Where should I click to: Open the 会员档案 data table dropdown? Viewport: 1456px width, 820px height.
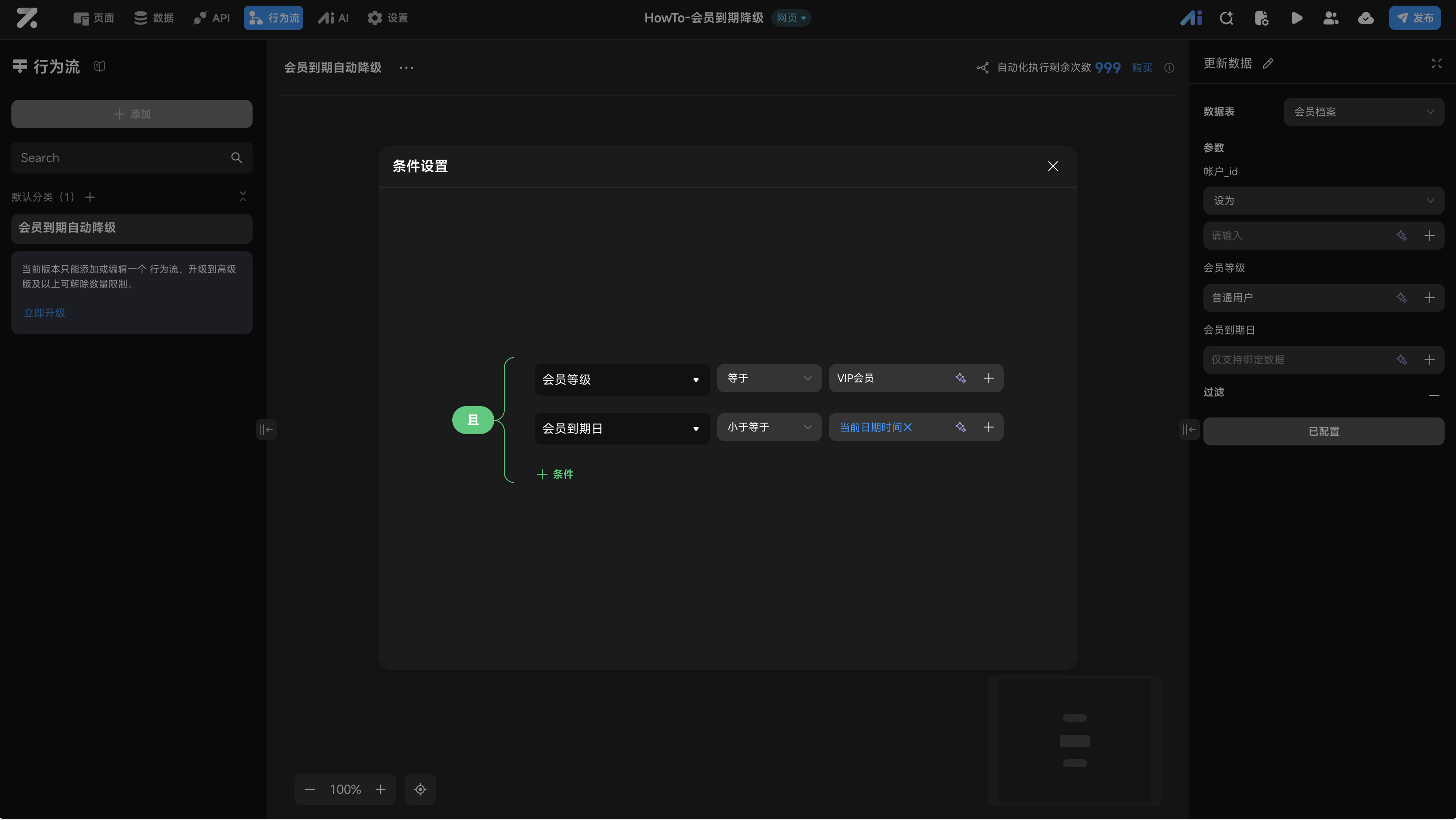1363,112
